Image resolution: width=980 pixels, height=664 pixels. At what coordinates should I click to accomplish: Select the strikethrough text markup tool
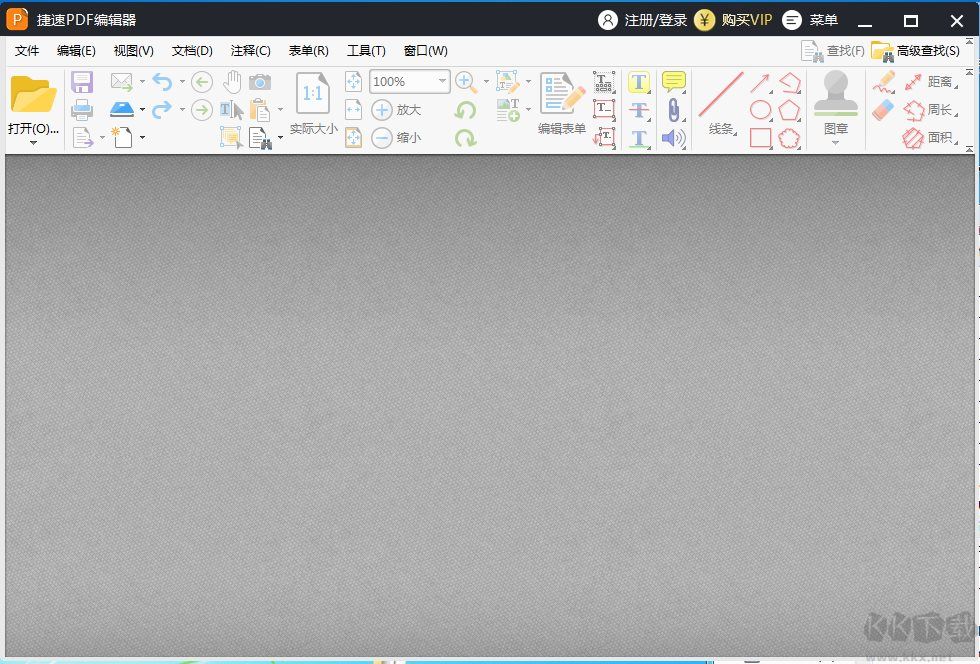click(637, 108)
